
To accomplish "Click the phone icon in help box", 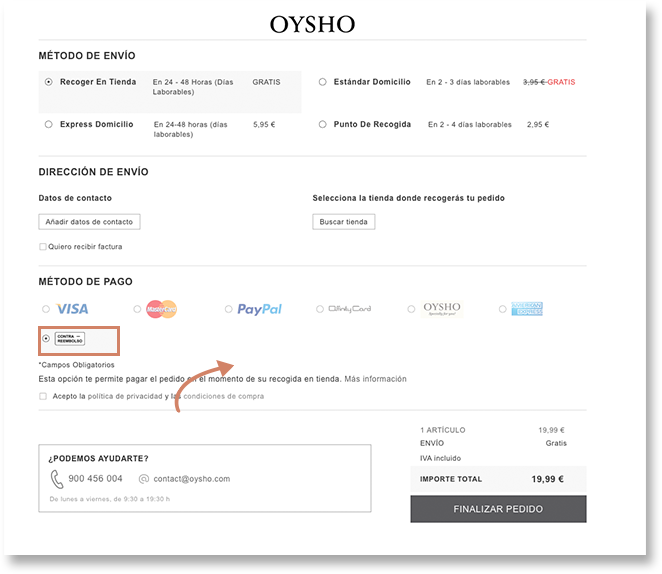I will tap(57, 479).
